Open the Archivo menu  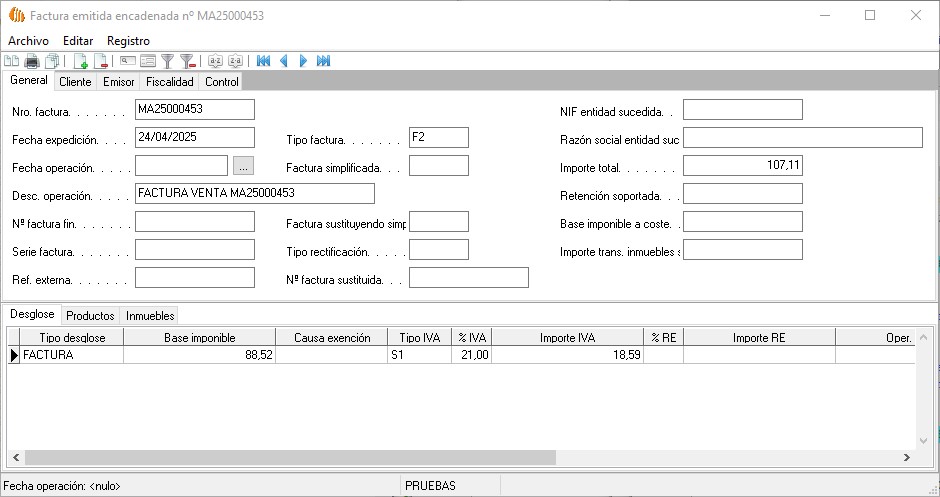pyautogui.click(x=28, y=40)
